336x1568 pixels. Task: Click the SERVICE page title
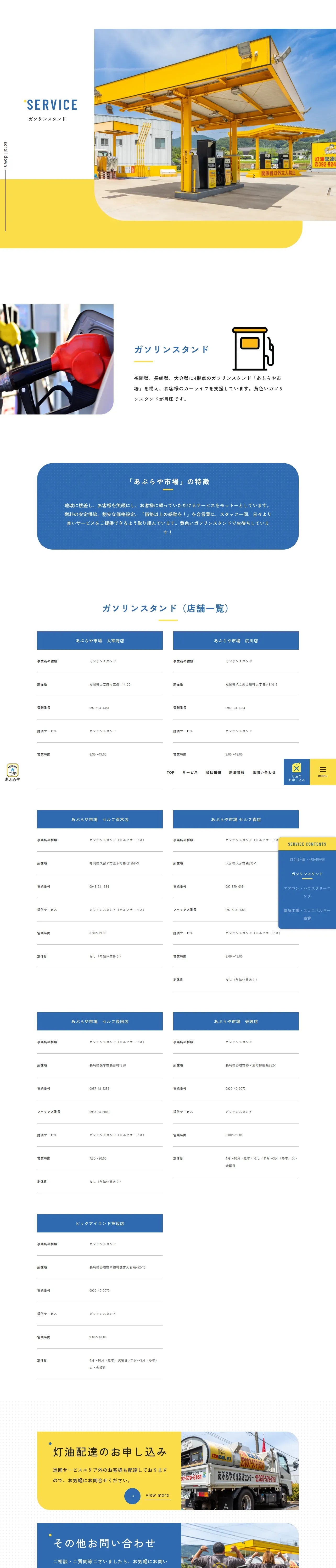coord(52,105)
